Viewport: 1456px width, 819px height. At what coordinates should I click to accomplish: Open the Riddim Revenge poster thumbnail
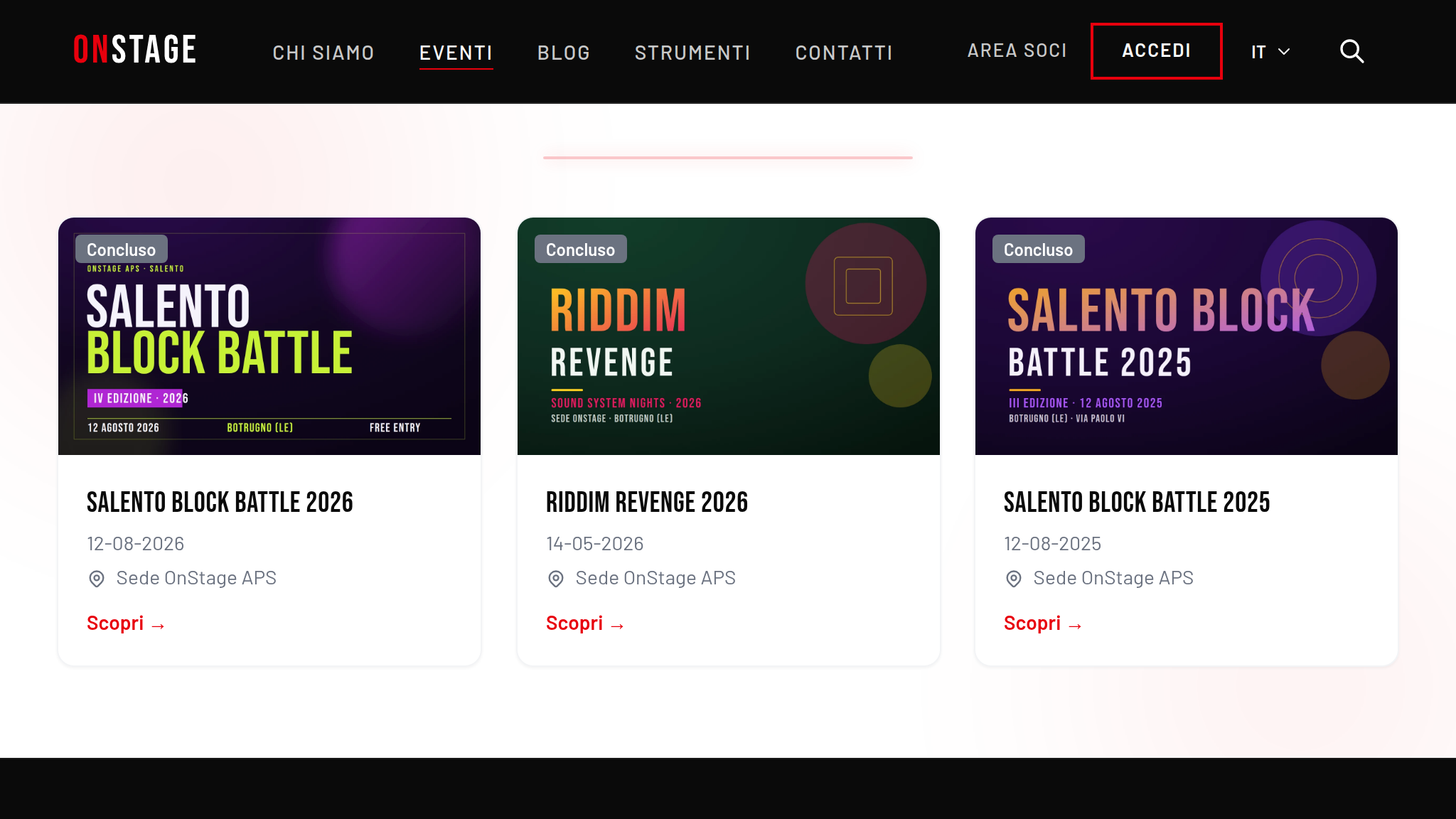point(729,336)
